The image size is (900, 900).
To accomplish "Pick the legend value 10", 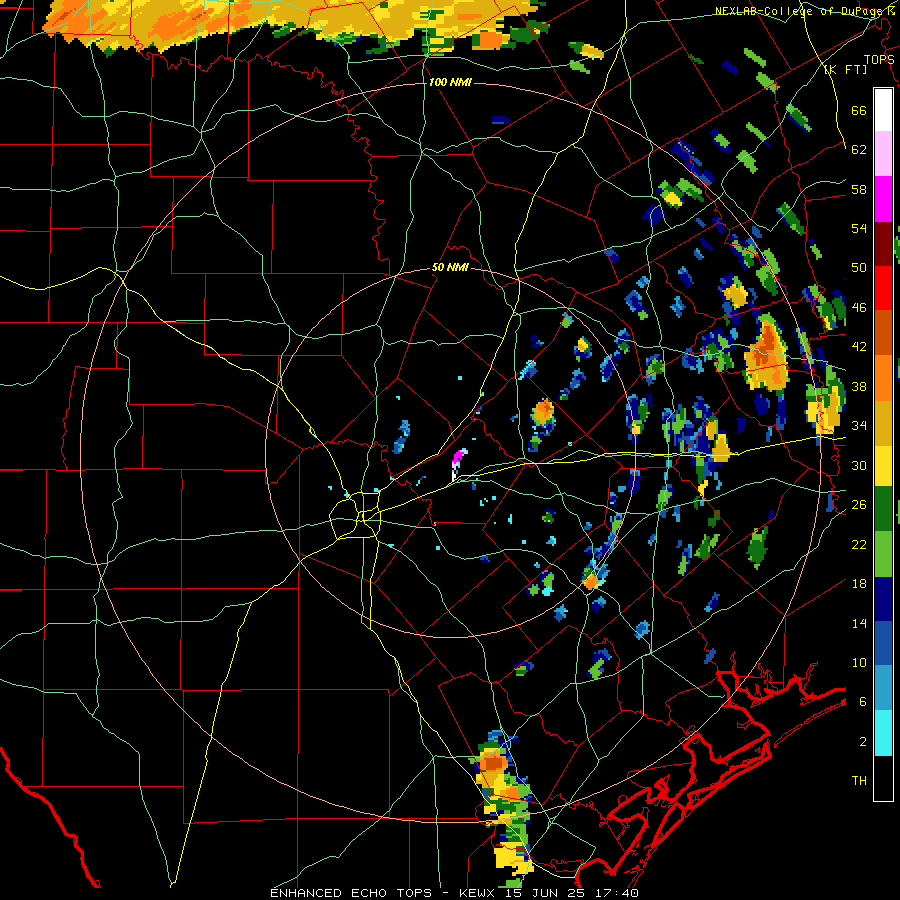I will click(x=859, y=662).
